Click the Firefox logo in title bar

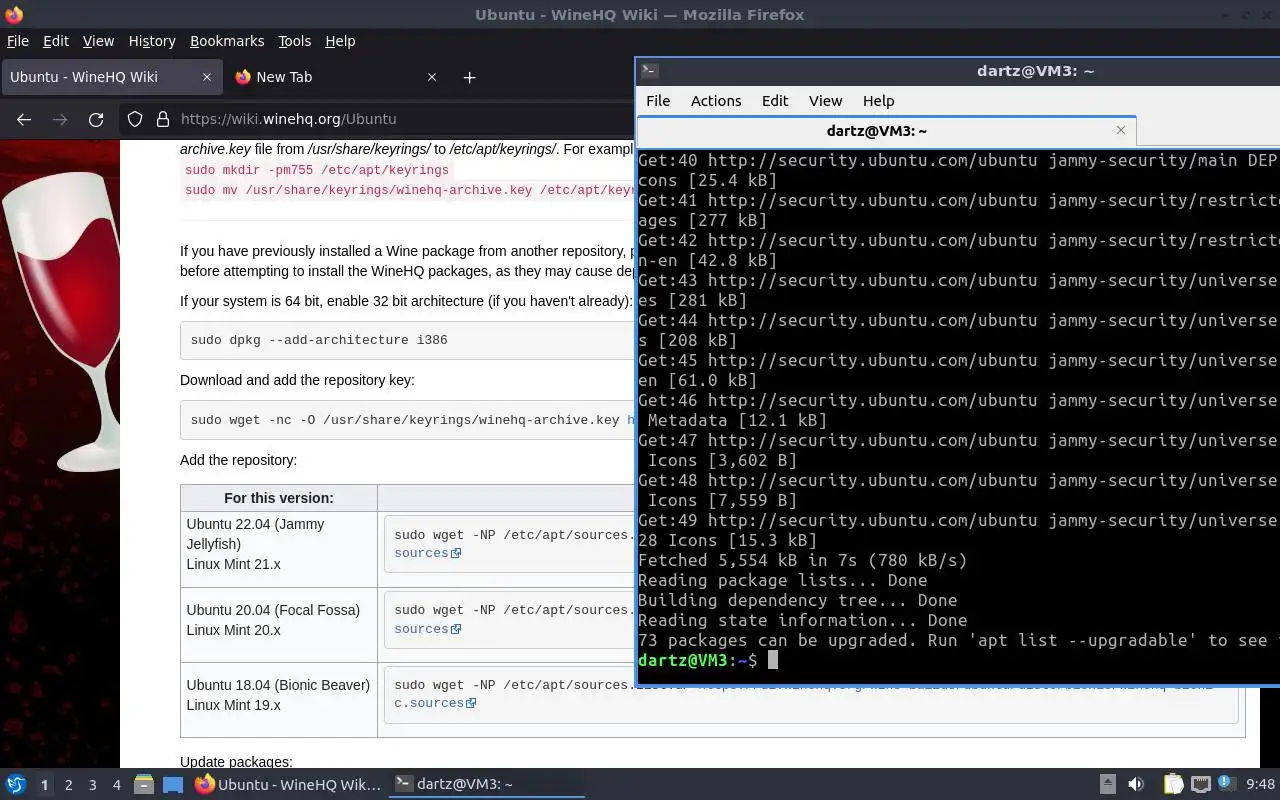[x=13, y=14]
